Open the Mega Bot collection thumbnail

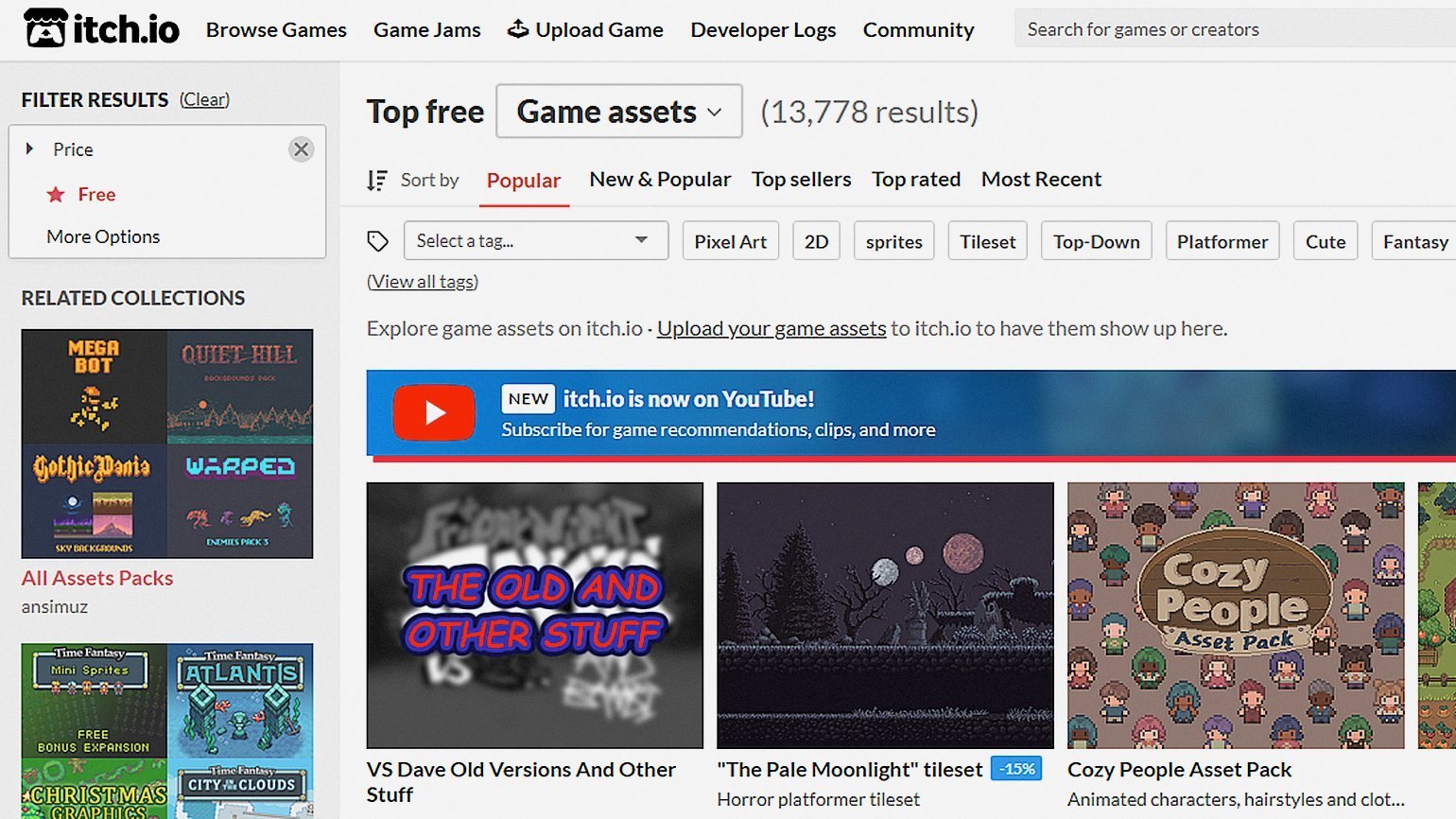tap(95, 386)
